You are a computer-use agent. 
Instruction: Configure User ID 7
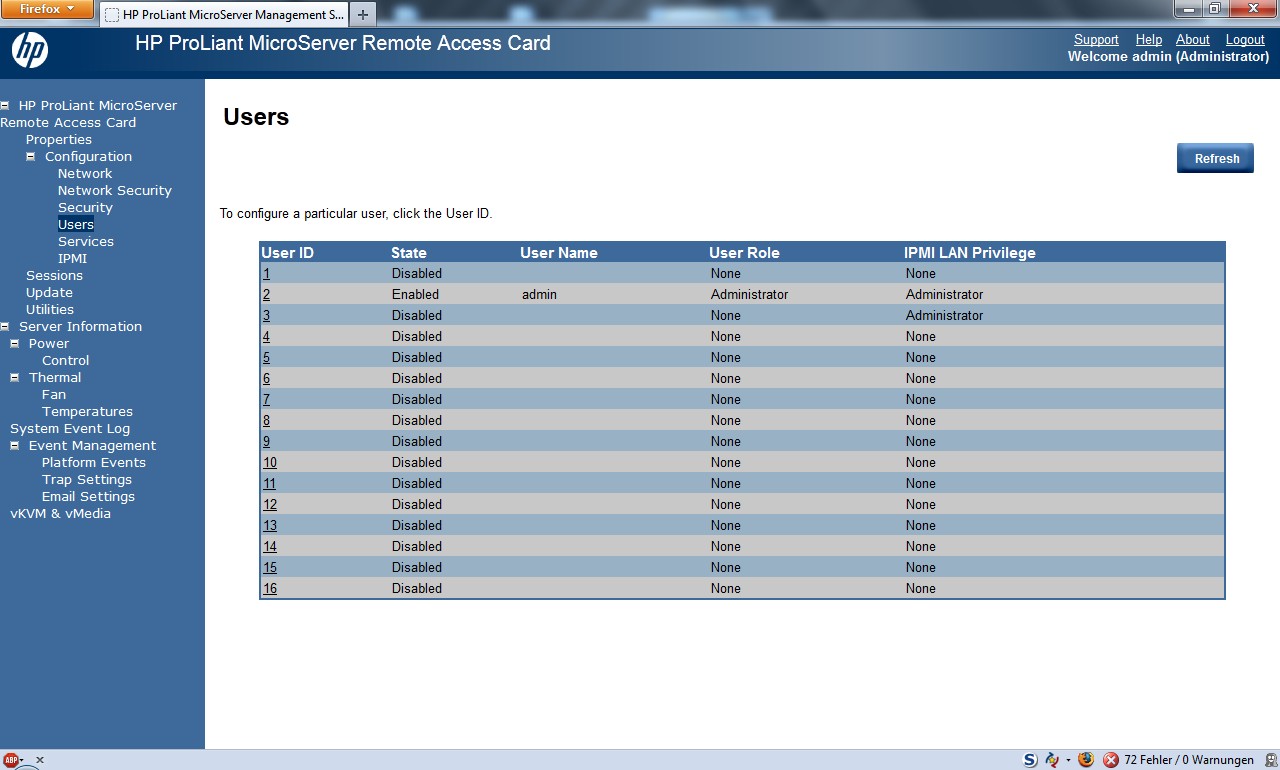[266, 399]
